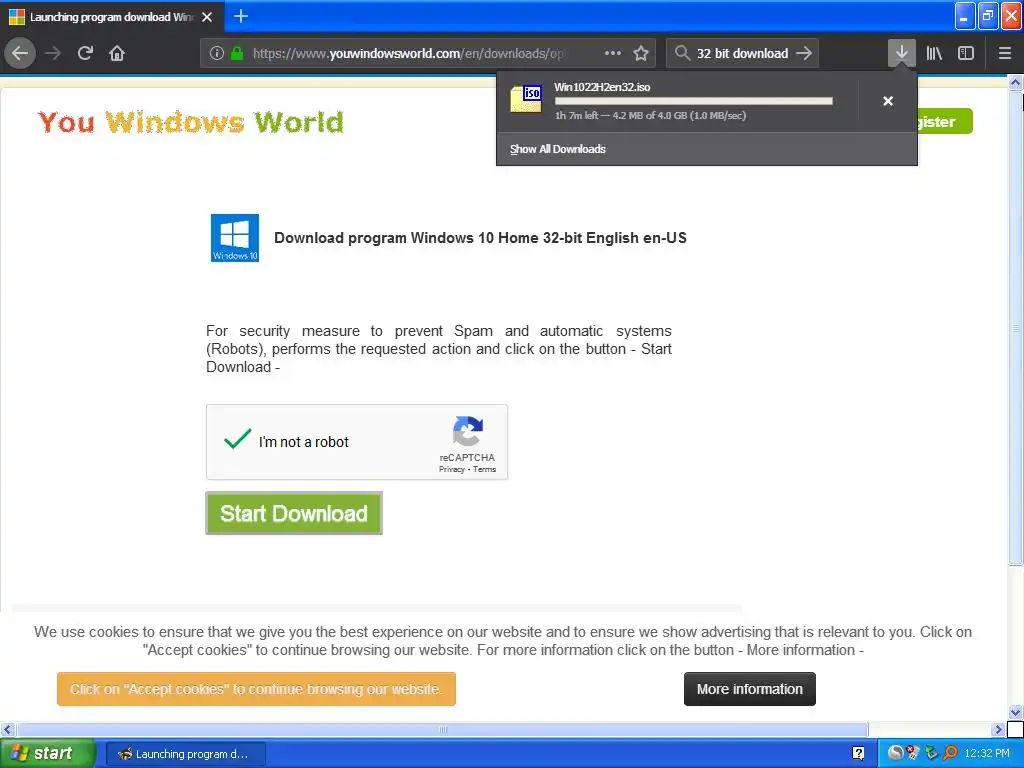This screenshot has height=768, width=1024.
Task: Open the reCAPTCHA Privacy link
Action: click(451, 470)
